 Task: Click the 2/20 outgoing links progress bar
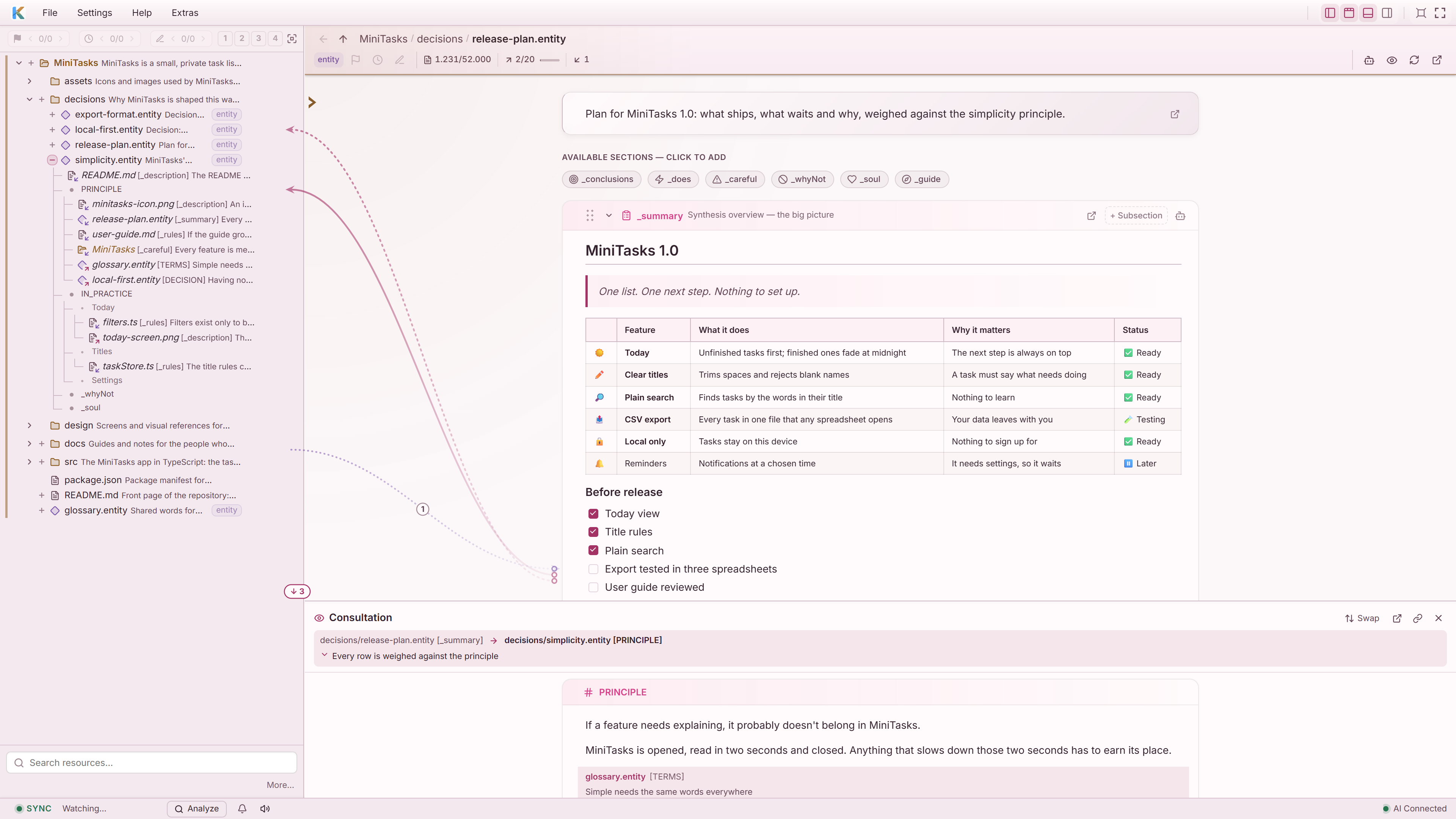point(549,60)
